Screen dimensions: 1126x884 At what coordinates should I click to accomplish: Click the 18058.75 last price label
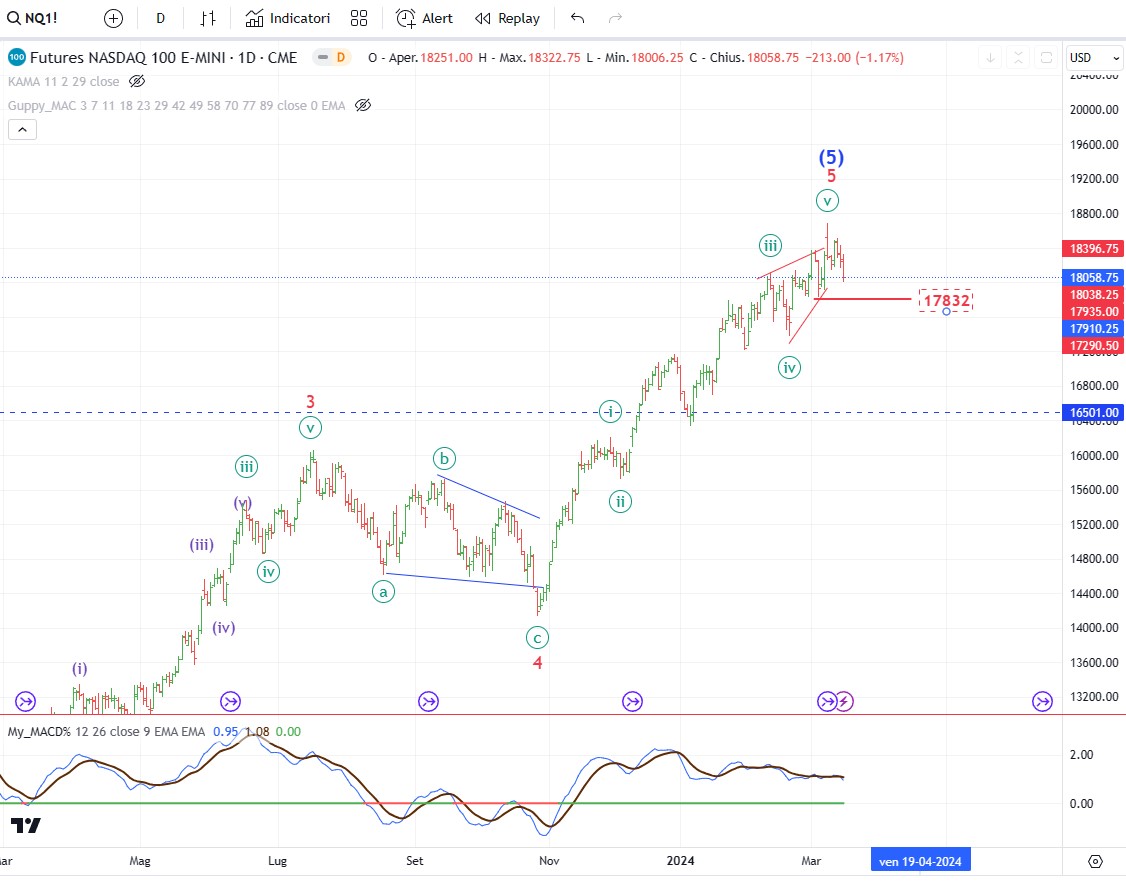point(1094,277)
